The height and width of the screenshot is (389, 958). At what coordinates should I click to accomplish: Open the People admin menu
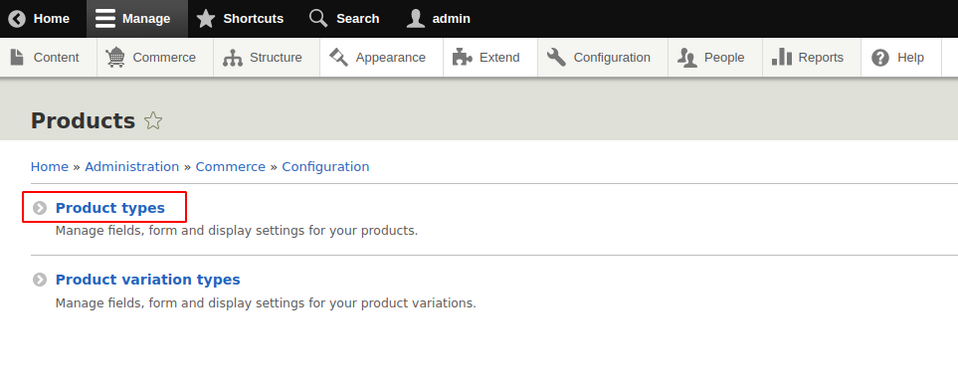tap(715, 57)
